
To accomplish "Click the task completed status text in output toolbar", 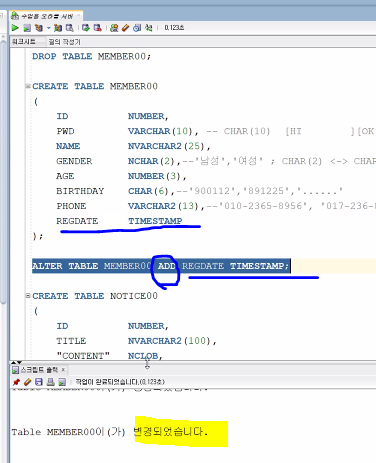I will tap(120, 382).
